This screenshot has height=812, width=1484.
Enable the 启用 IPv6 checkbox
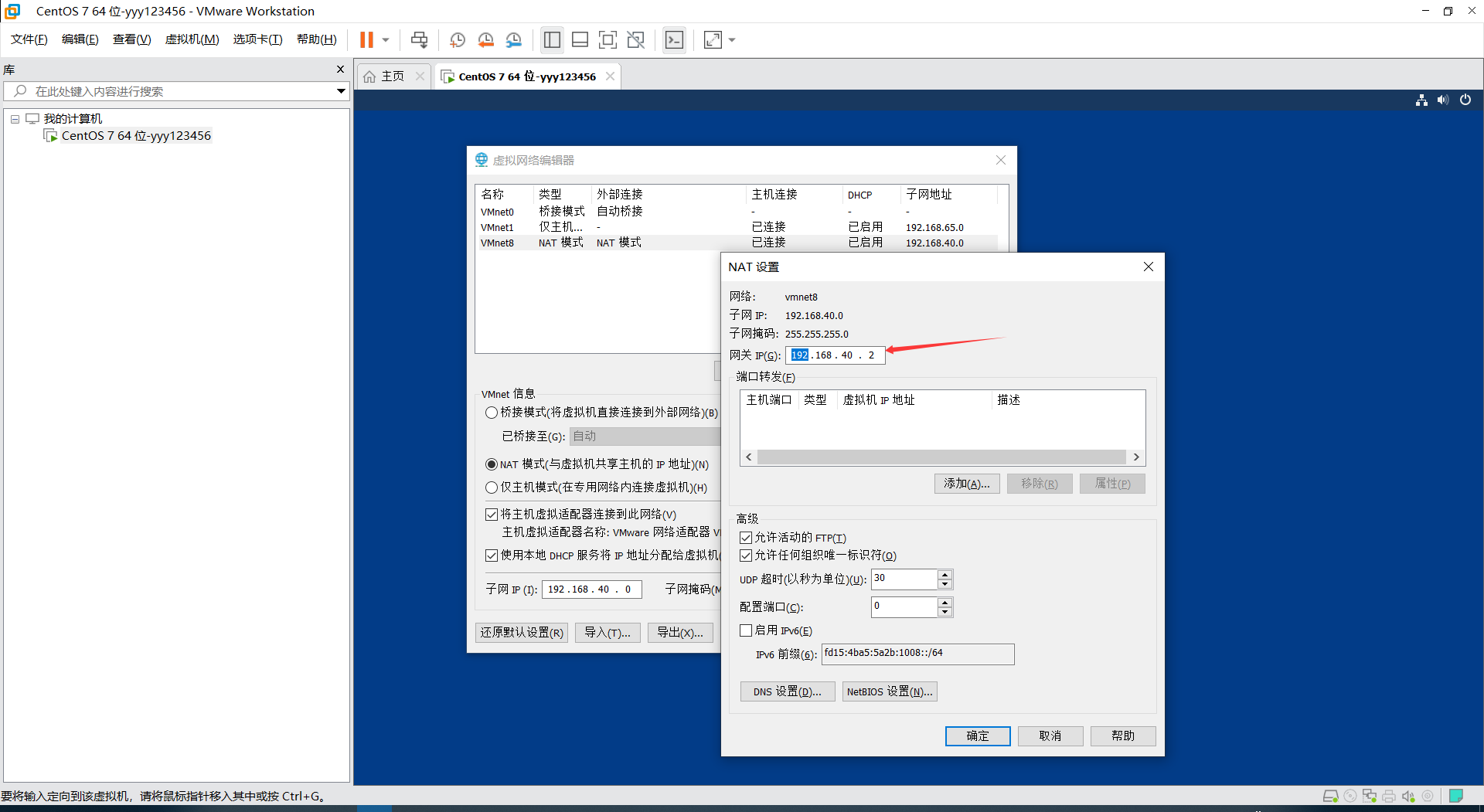746,630
